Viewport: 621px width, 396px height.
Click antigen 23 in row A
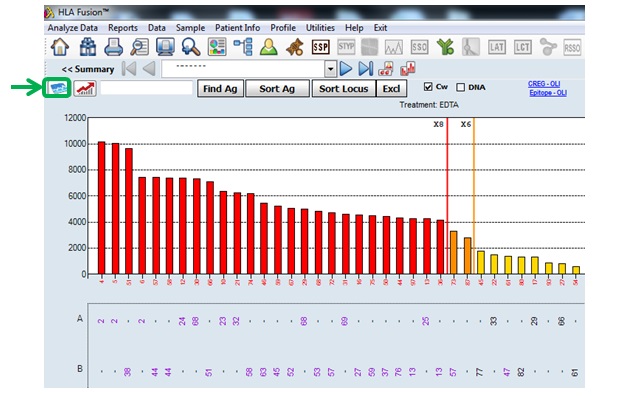click(223, 321)
